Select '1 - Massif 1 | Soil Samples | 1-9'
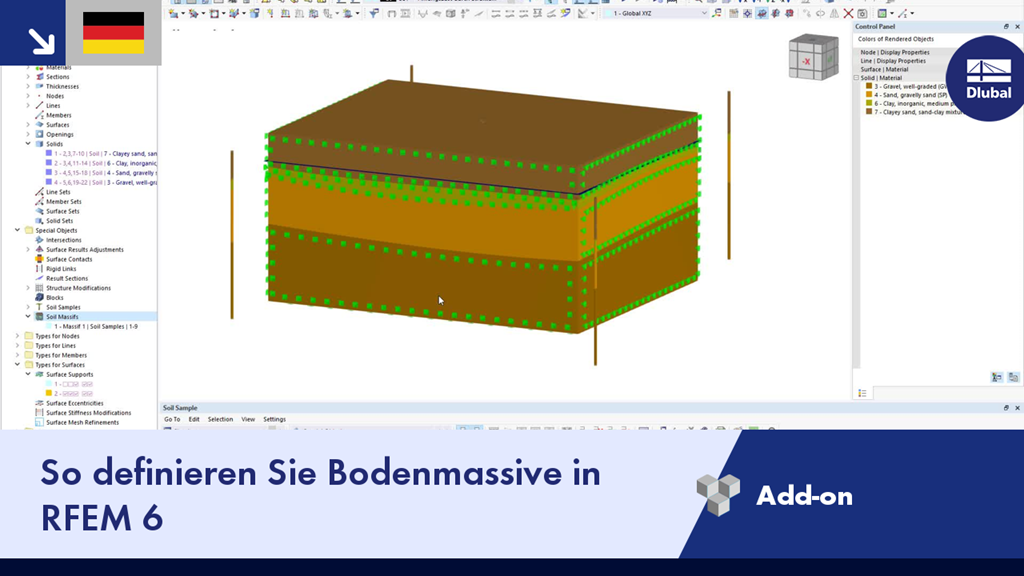This screenshot has height=576, width=1024. click(x=96, y=327)
